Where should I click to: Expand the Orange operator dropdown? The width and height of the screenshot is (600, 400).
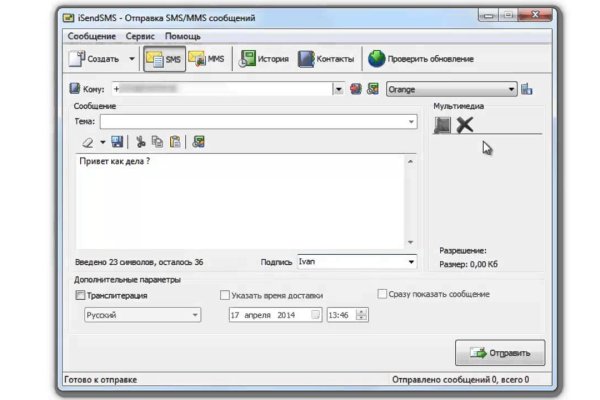(x=511, y=89)
